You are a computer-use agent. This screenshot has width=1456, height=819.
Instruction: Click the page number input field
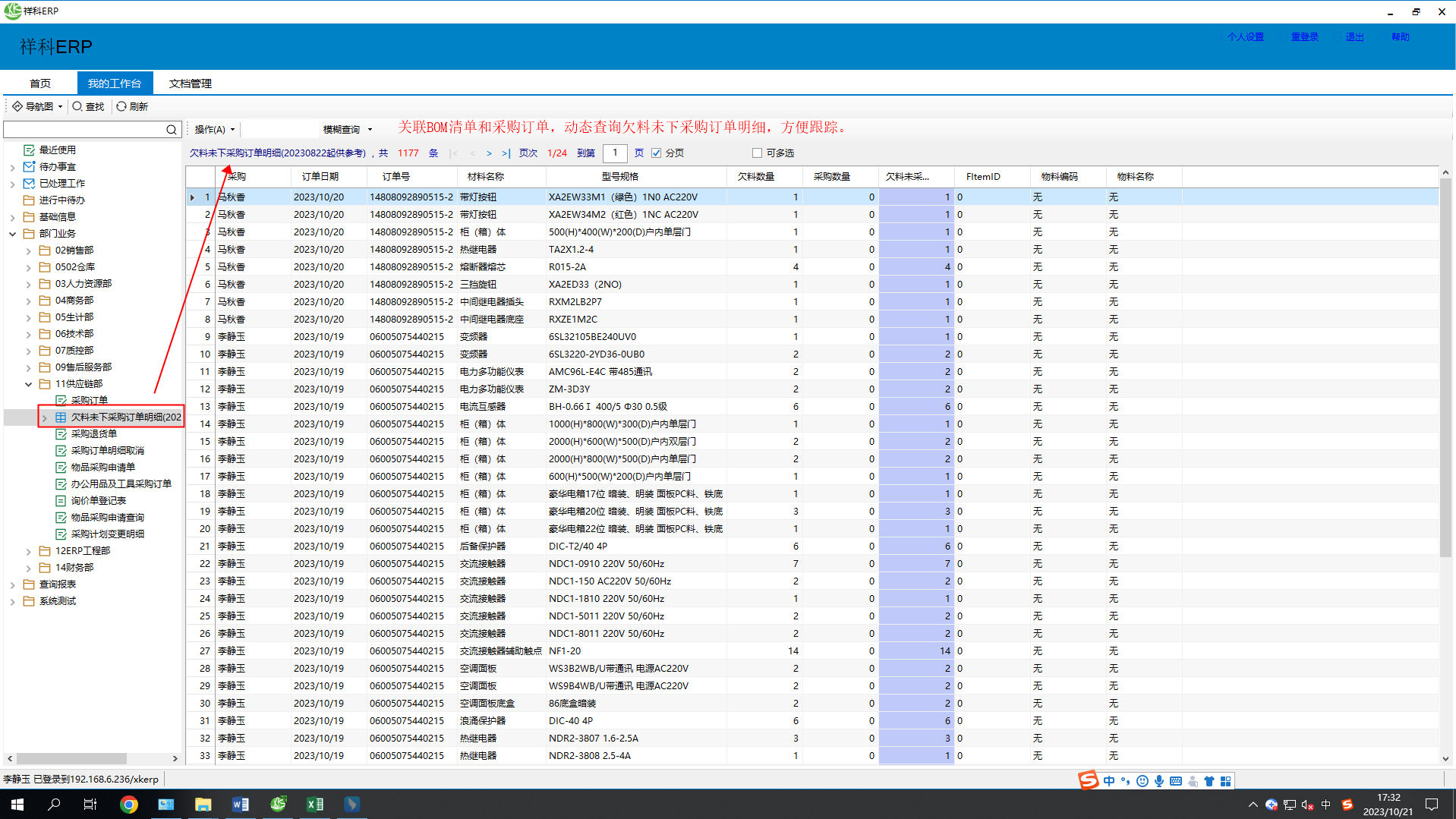(615, 153)
